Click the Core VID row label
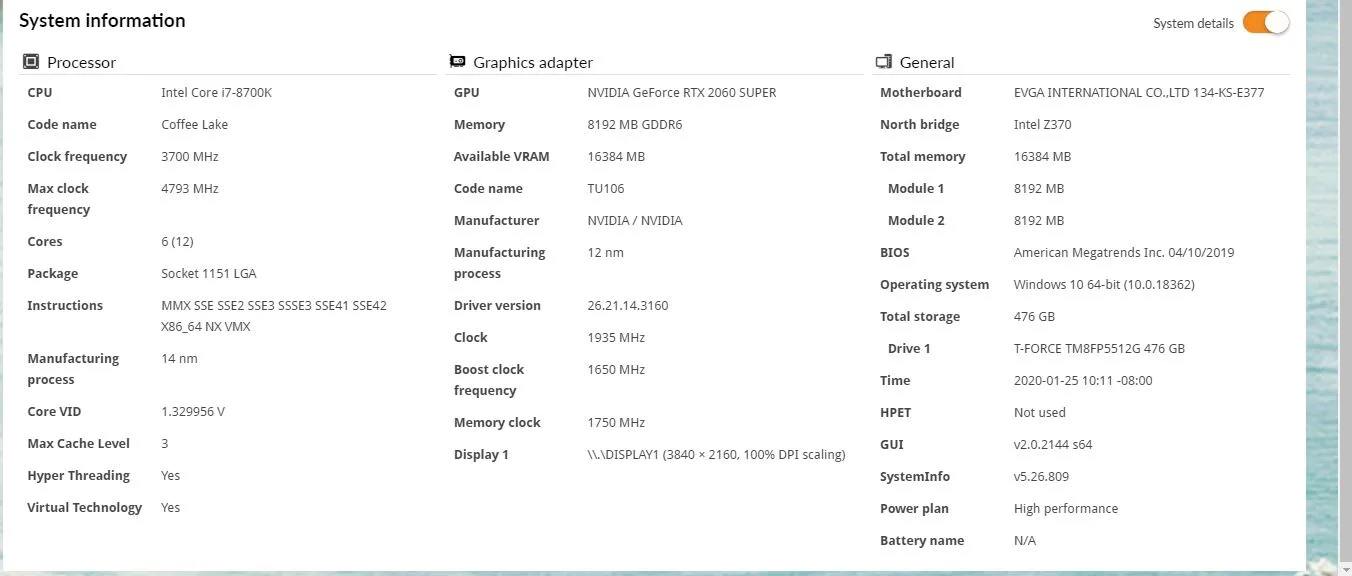 point(54,412)
